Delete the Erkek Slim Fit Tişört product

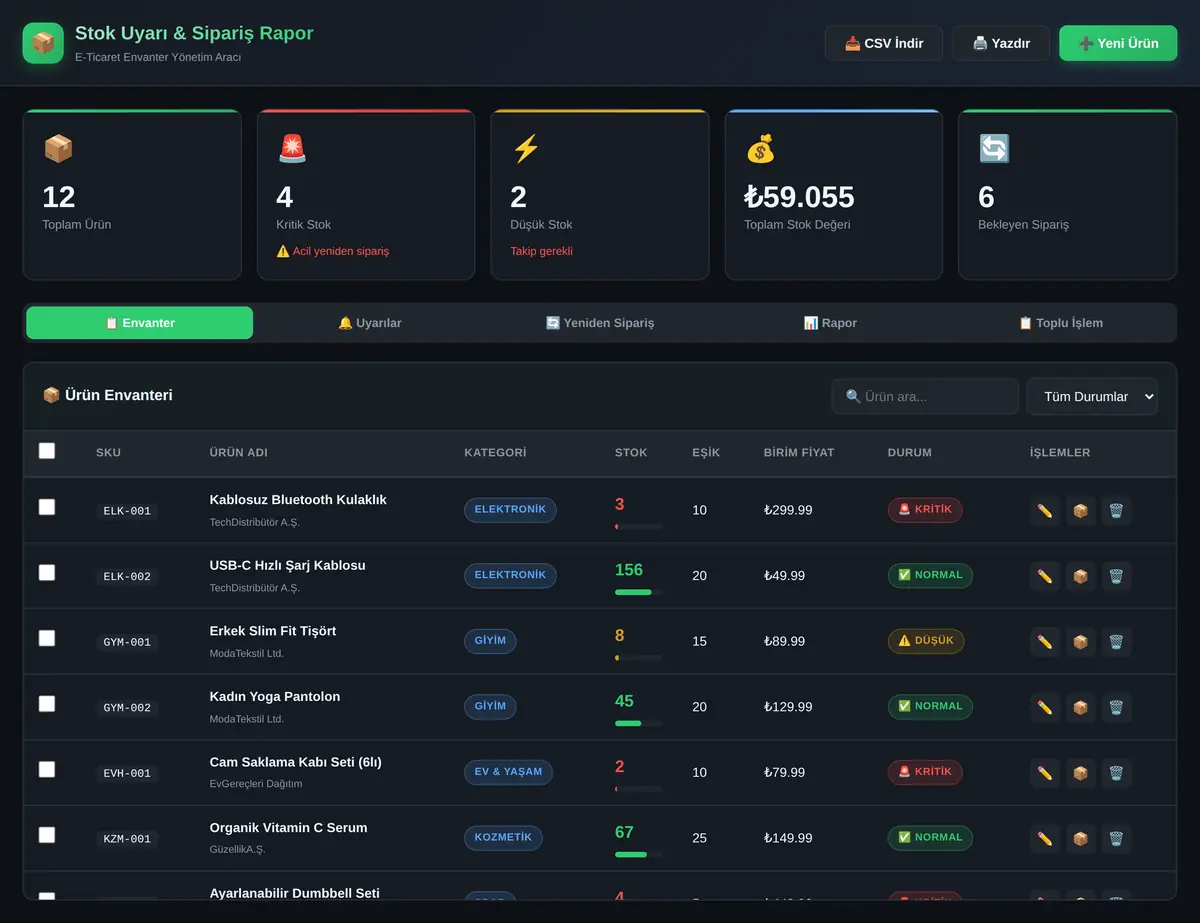pyautogui.click(x=1117, y=641)
